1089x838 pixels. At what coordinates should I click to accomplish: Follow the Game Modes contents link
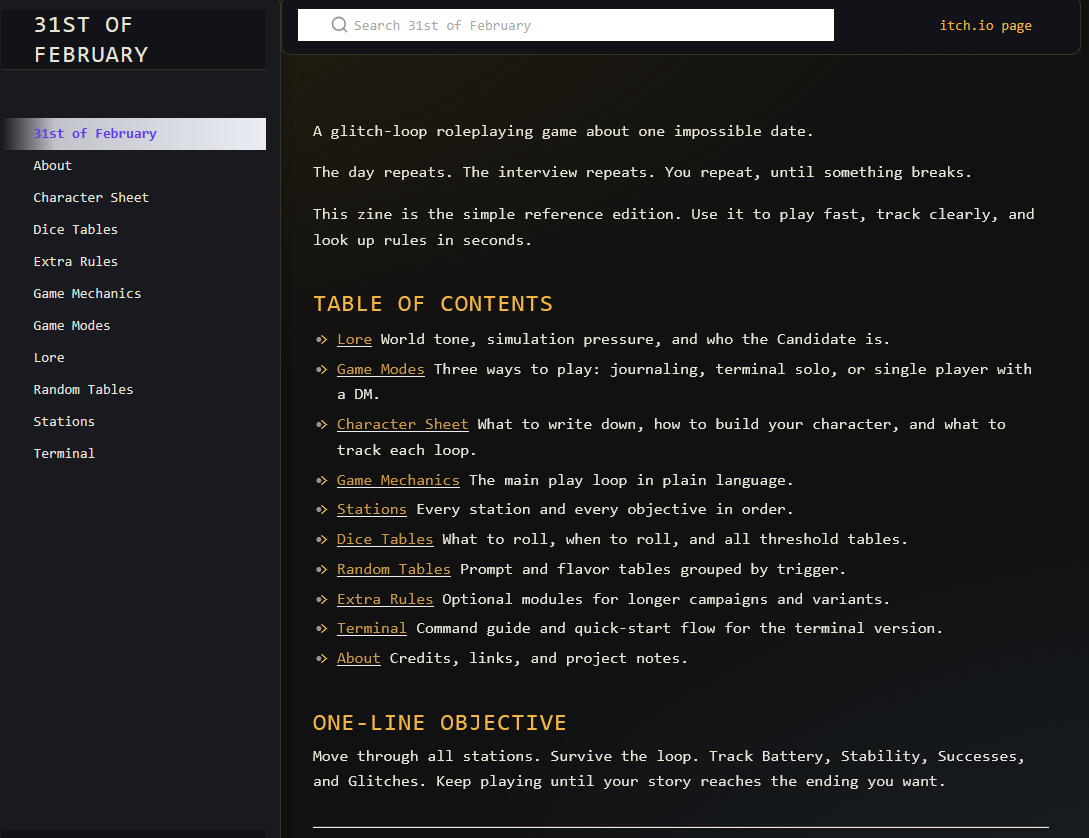click(x=381, y=369)
